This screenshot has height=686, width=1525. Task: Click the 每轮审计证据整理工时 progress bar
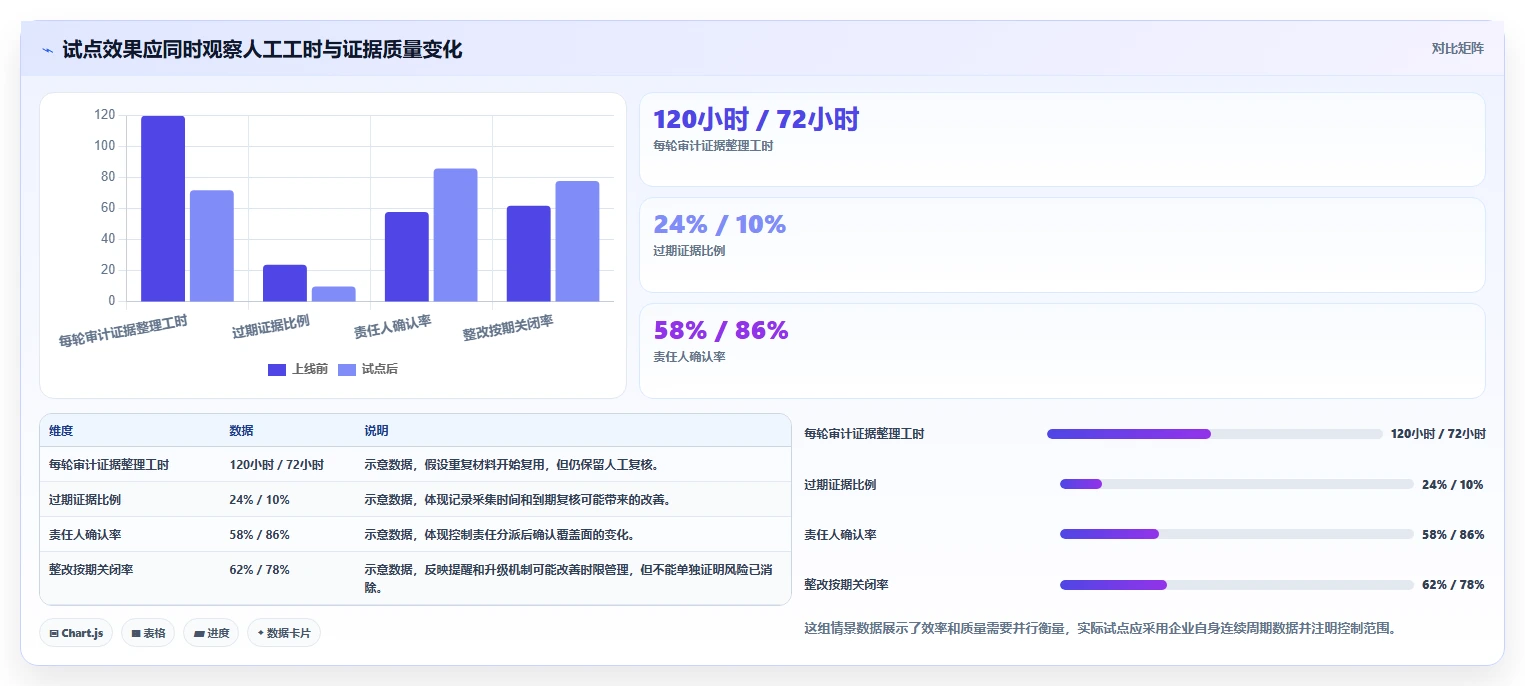click(x=1214, y=434)
